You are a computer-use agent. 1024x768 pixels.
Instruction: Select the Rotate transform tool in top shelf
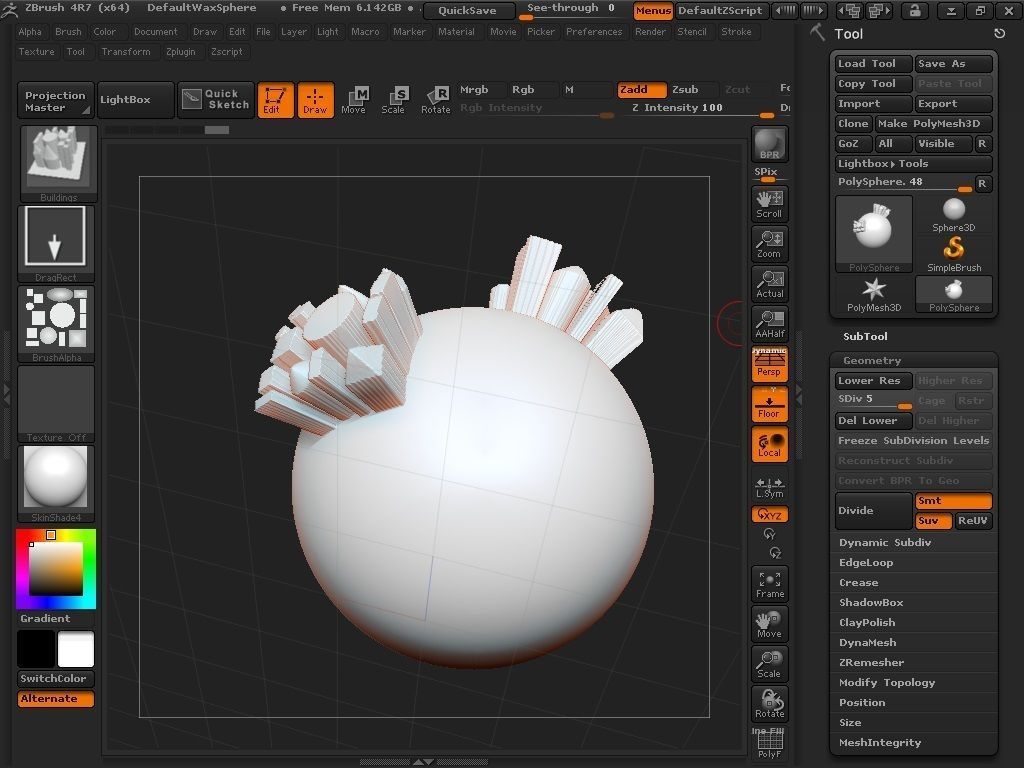tap(435, 100)
